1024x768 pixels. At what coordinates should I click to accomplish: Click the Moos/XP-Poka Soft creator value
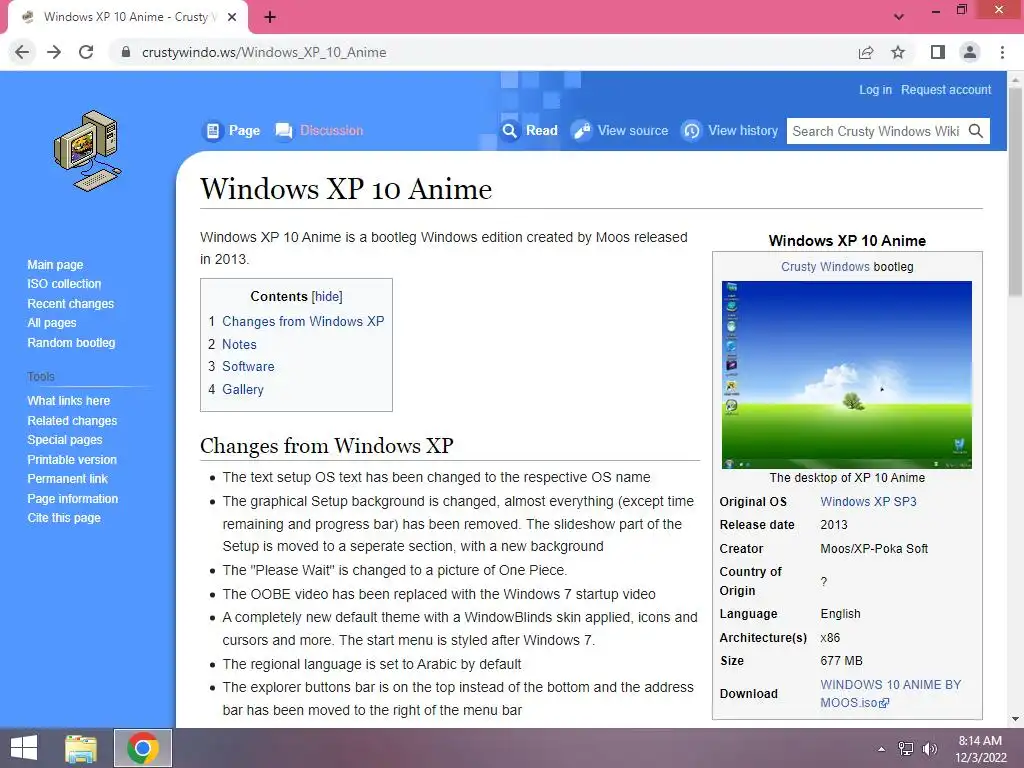(874, 549)
